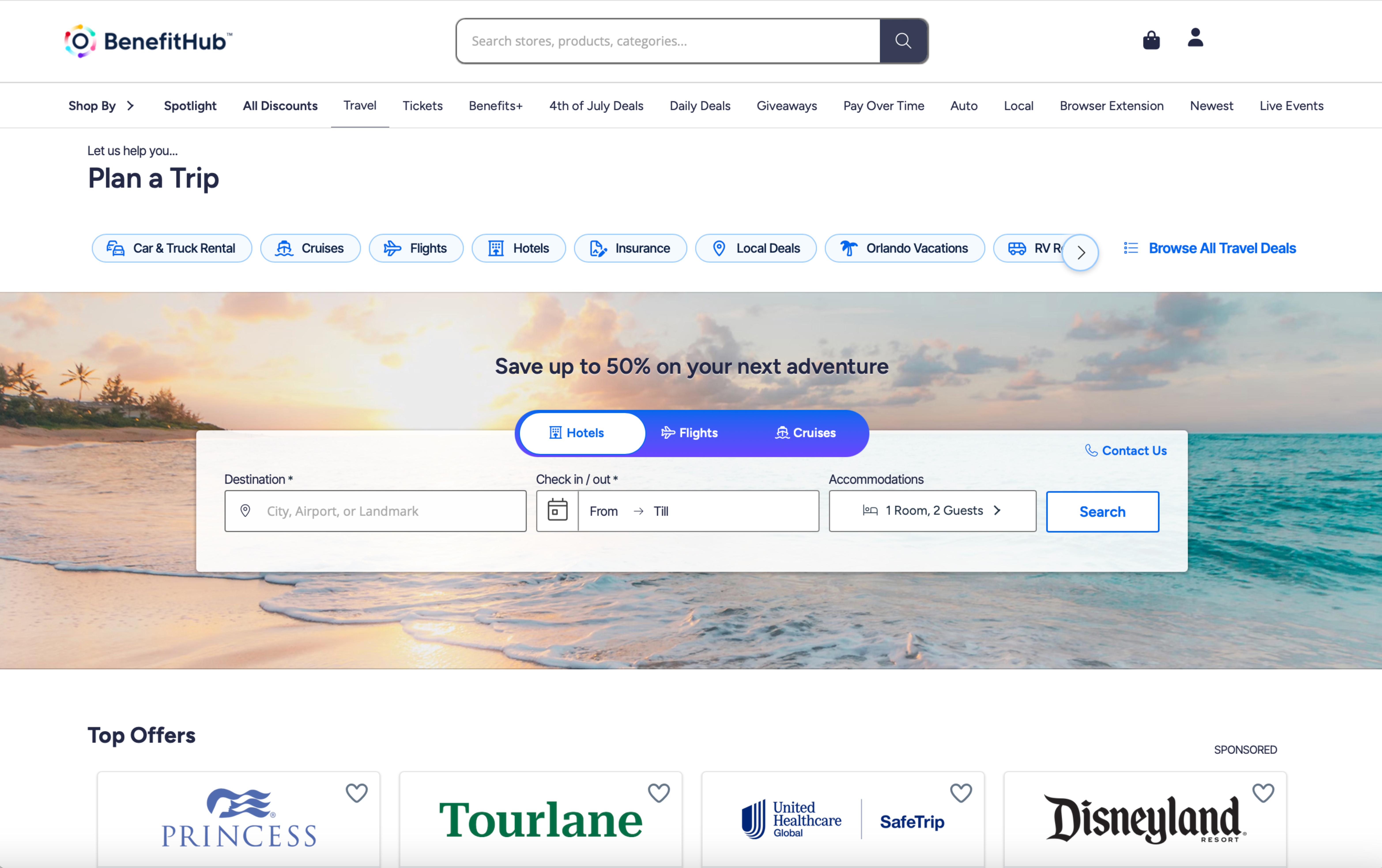Favorite the Princess offer heart
Screen dimensions: 1382x868
pyautogui.click(x=356, y=793)
